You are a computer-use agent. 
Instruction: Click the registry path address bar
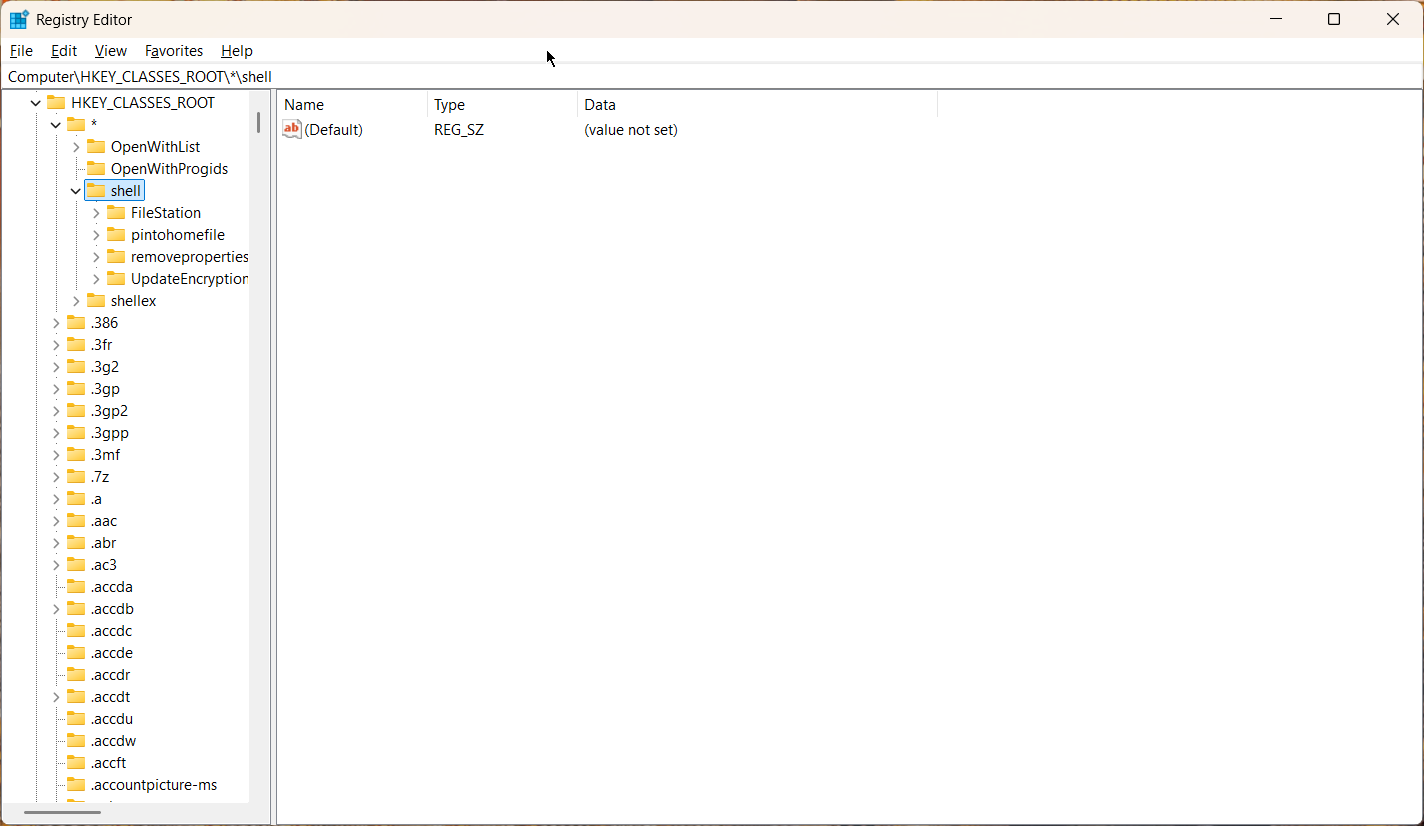[x=712, y=76]
